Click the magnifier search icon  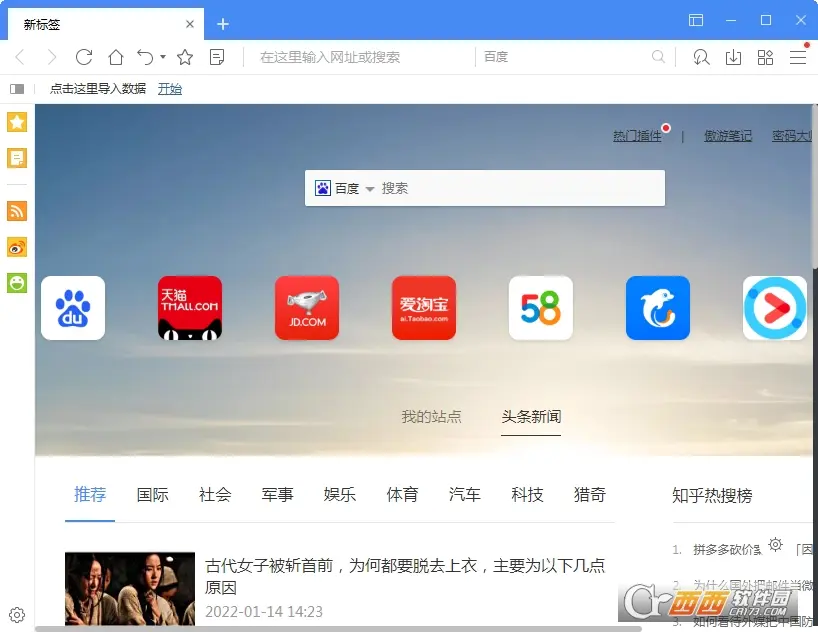coord(658,56)
